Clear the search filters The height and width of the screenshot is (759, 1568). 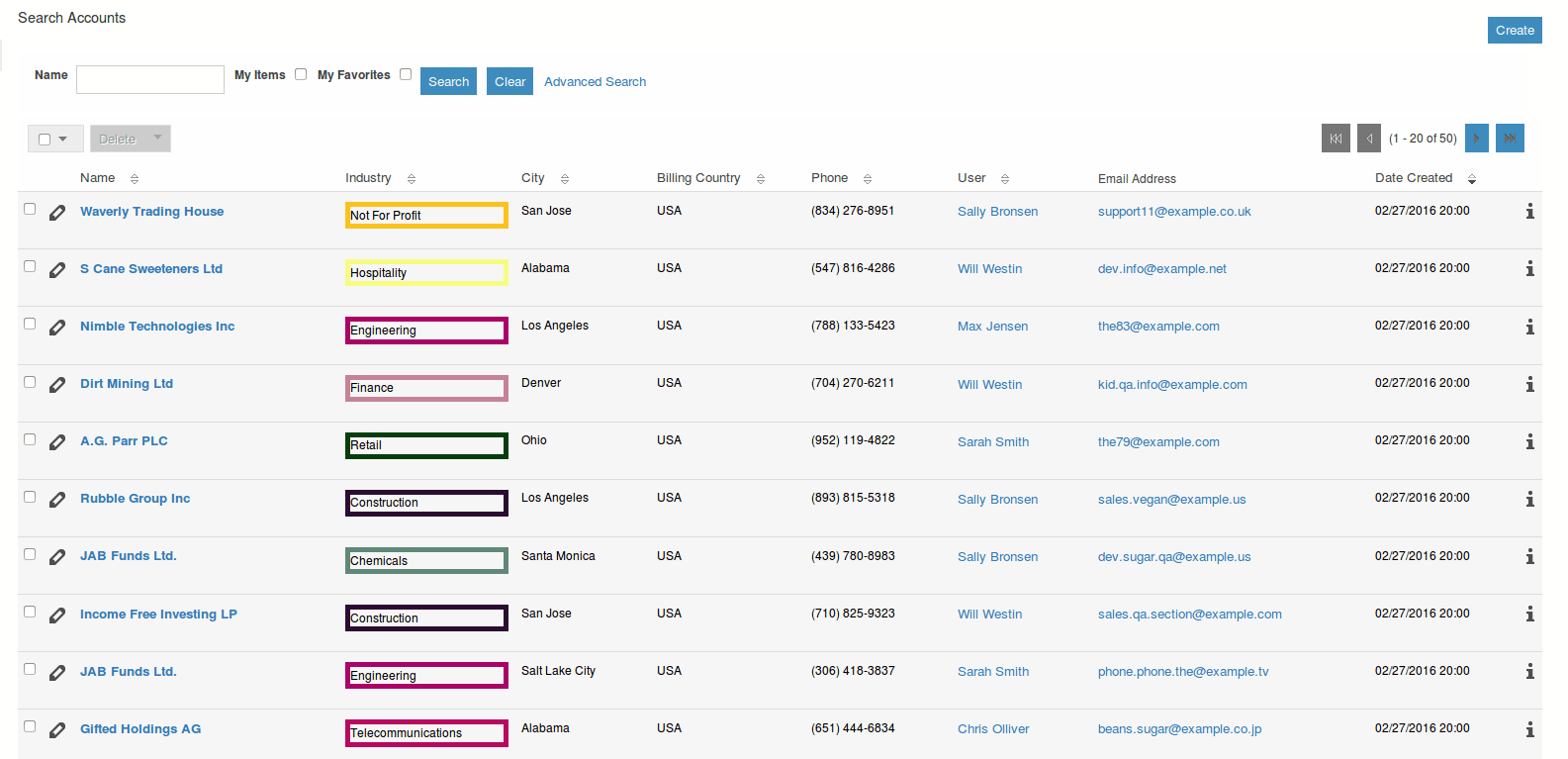(509, 81)
